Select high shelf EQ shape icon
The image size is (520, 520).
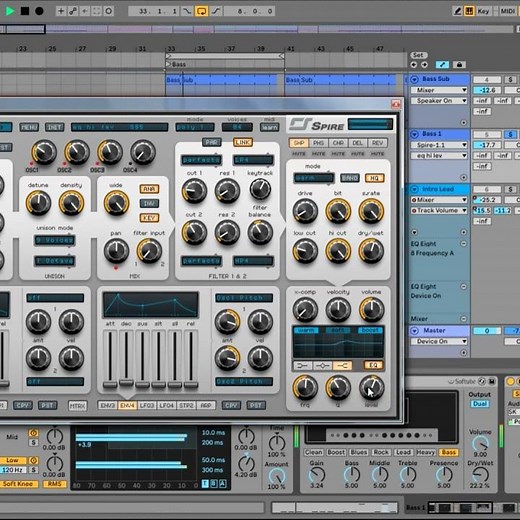342,366
